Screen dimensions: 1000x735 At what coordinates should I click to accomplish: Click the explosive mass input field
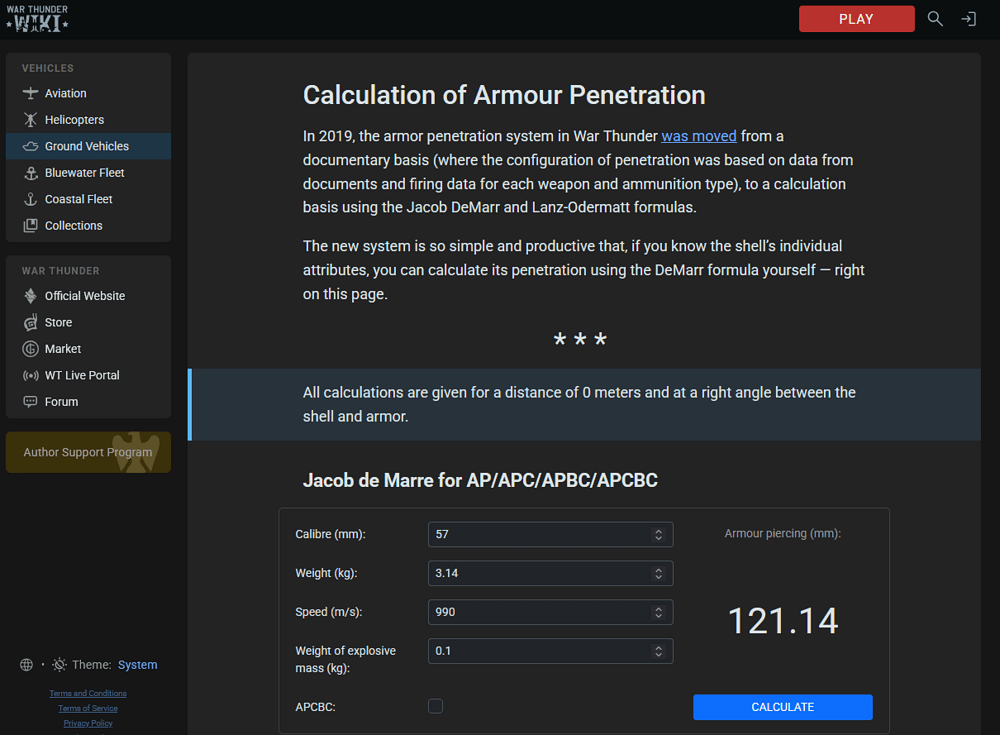[540, 651]
